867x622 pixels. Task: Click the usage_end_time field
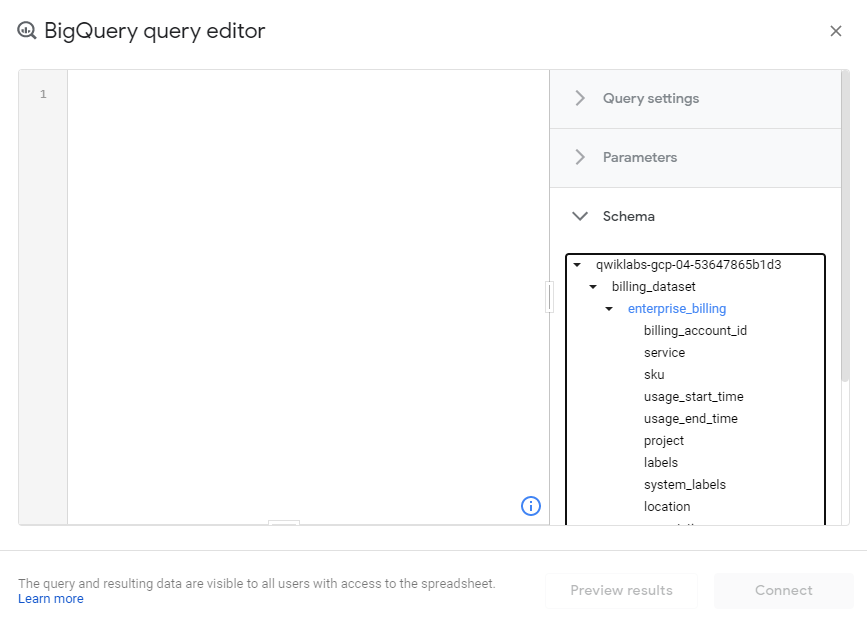pyautogui.click(x=691, y=419)
